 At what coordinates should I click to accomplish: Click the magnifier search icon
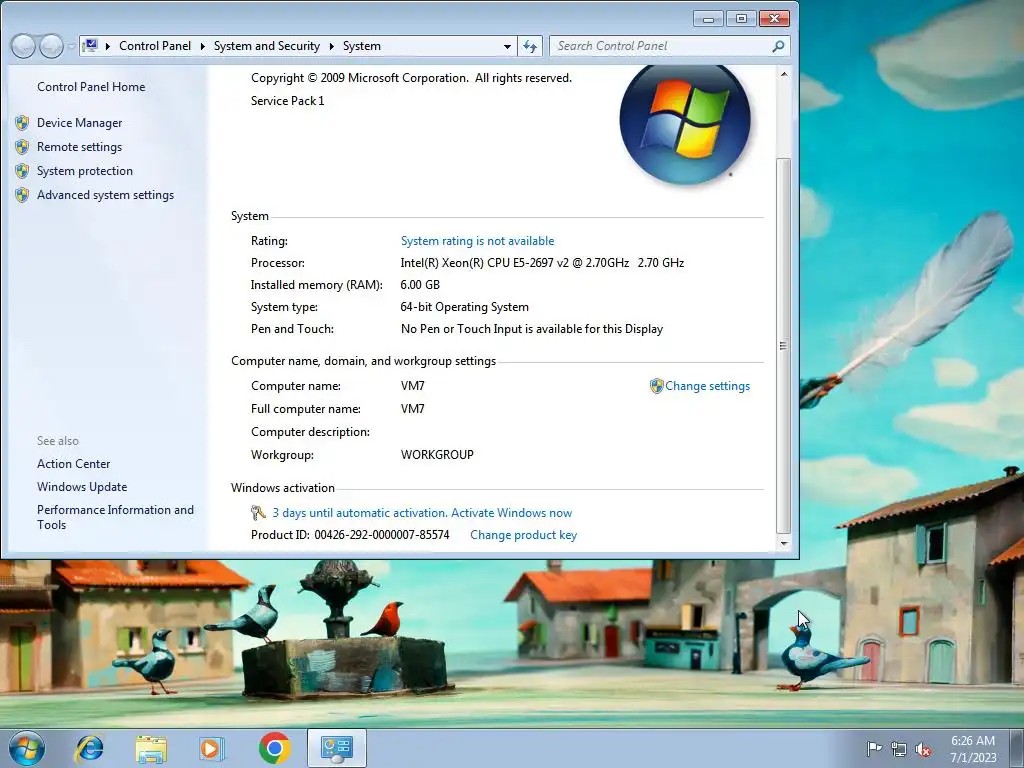coord(778,46)
